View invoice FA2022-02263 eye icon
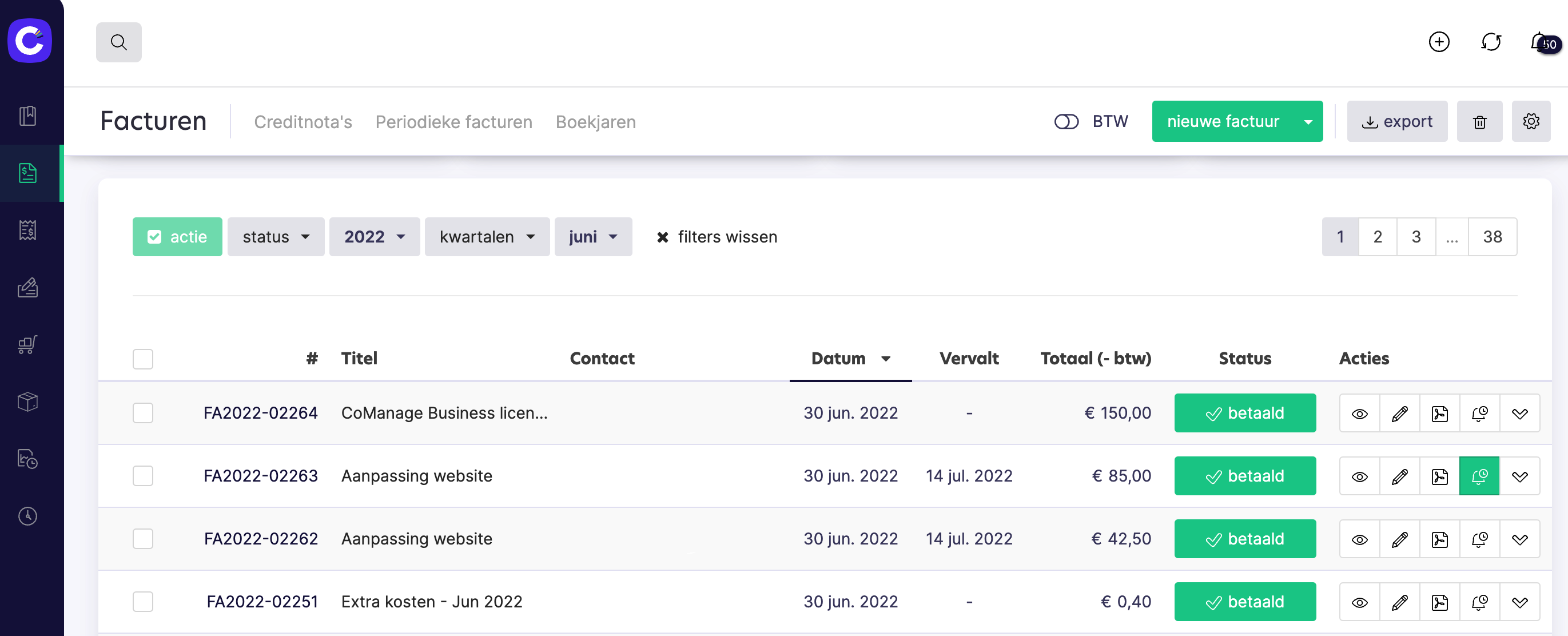Viewport: 1568px width, 636px height. pyautogui.click(x=1359, y=476)
